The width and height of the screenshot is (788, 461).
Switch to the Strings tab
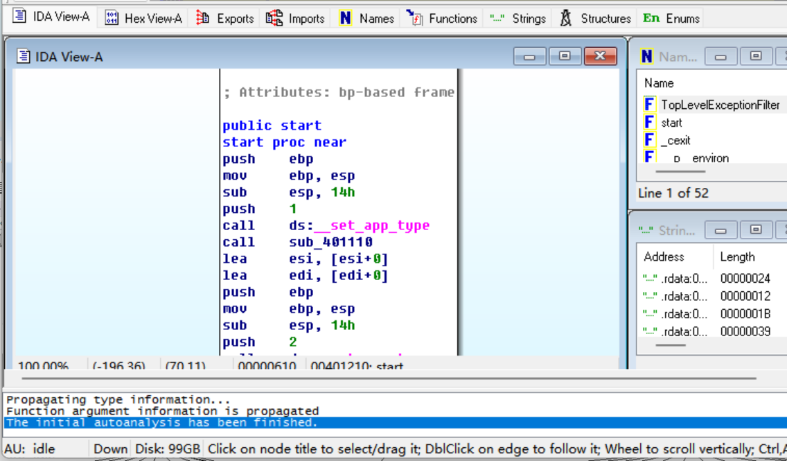(518, 19)
